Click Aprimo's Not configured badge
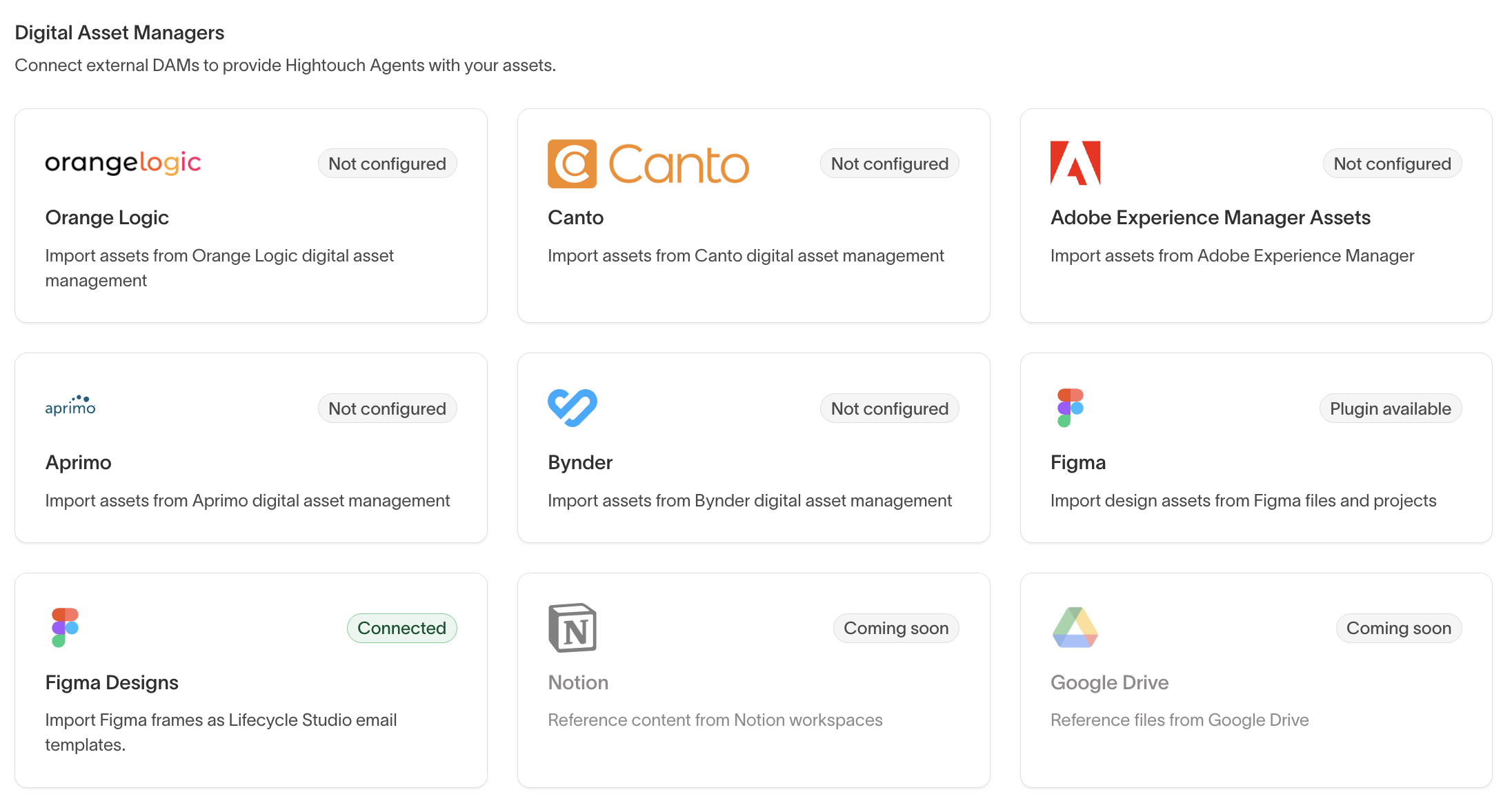 (x=387, y=408)
